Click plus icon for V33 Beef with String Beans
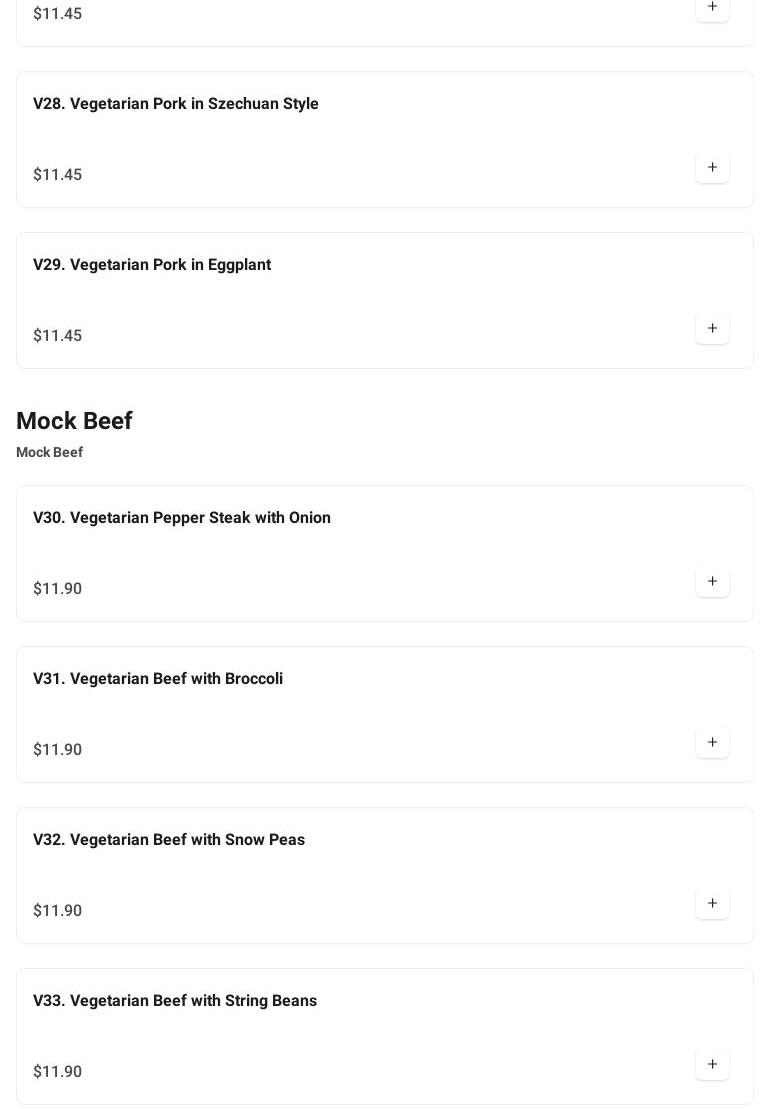The width and height of the screenshot is (770, 1109). pos(712,1064)
